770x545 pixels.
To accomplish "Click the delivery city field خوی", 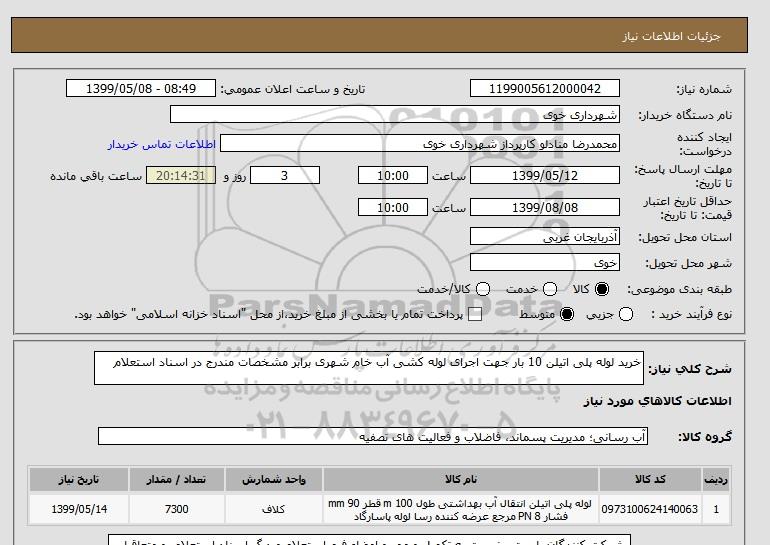I will point(545,262).
